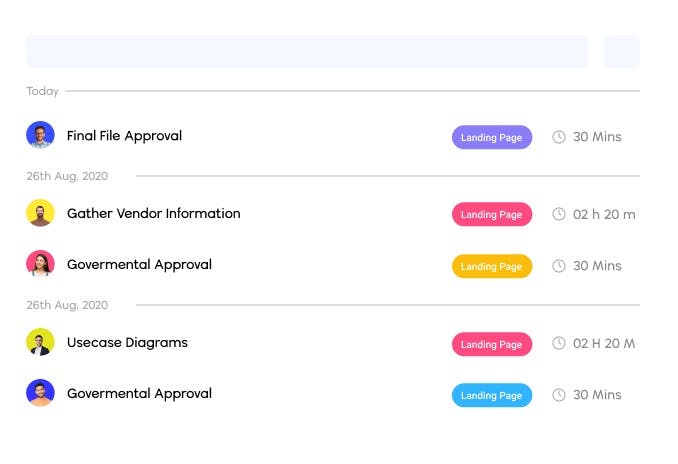This screenshot has height=464, width=678.
Task: Click the clock icon beside Final File Approval
Action: [x=559, y=137]
